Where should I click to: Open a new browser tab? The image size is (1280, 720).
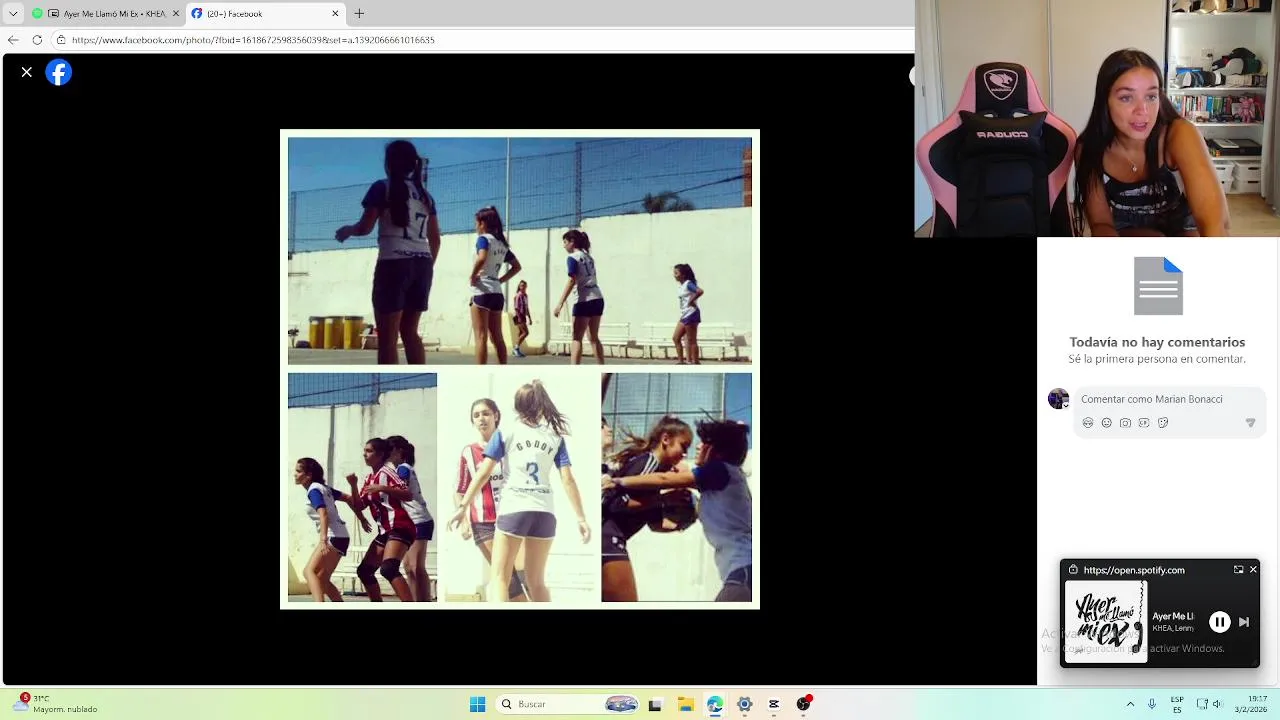coord(359,13)
